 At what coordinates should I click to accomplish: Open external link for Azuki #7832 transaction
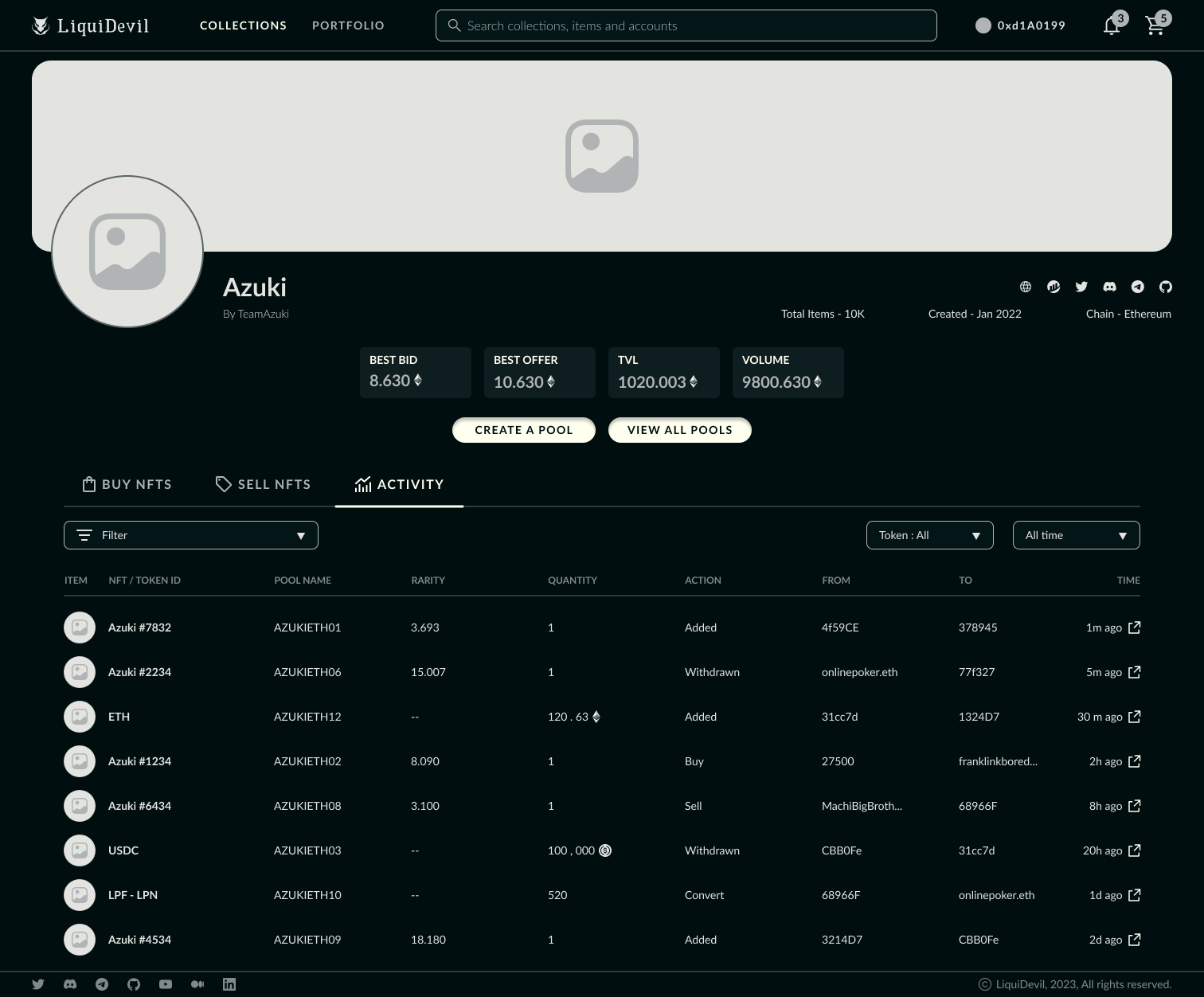coord(1135,628)
